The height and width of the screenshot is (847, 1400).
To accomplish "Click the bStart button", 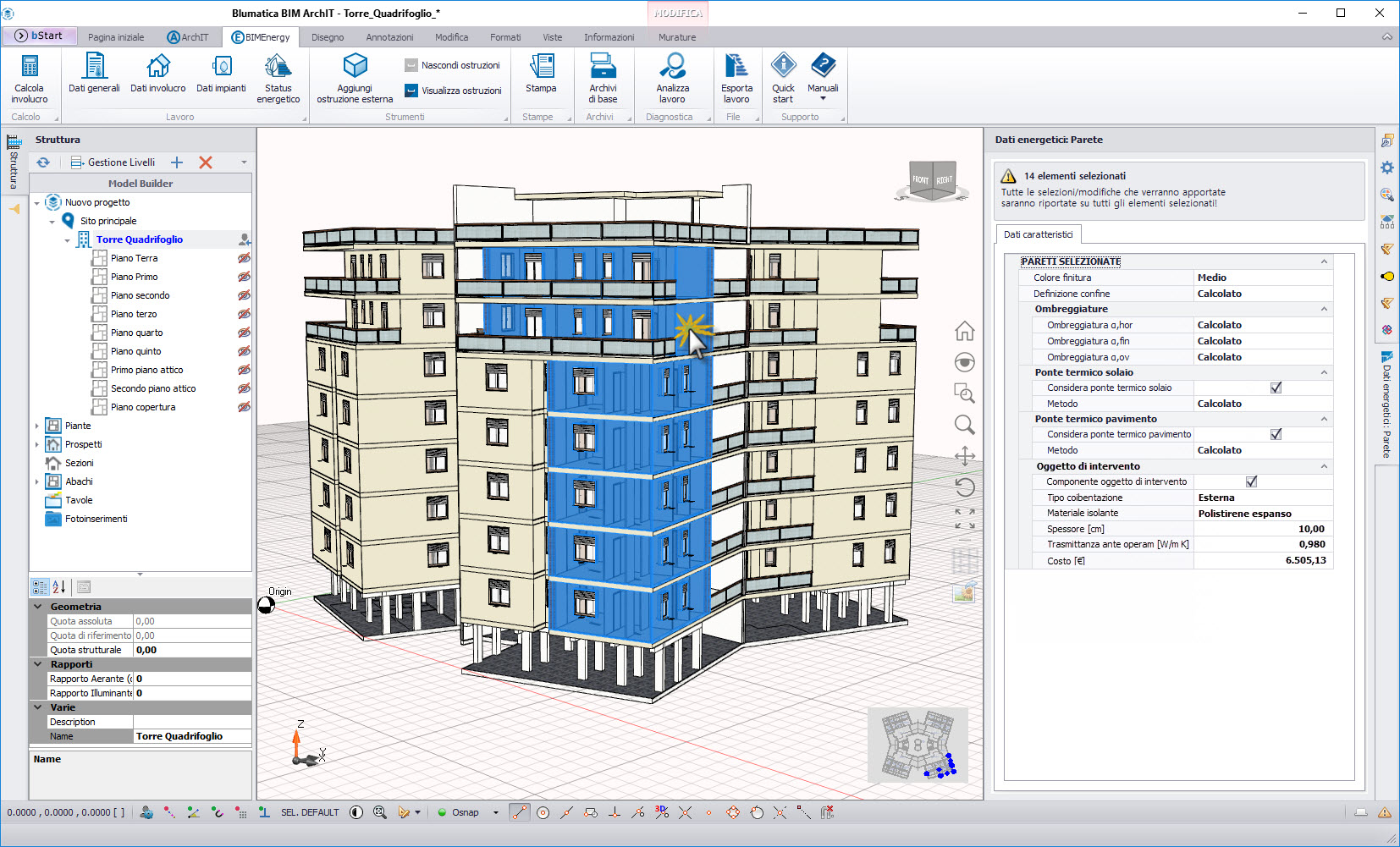I will click(39, 36).
